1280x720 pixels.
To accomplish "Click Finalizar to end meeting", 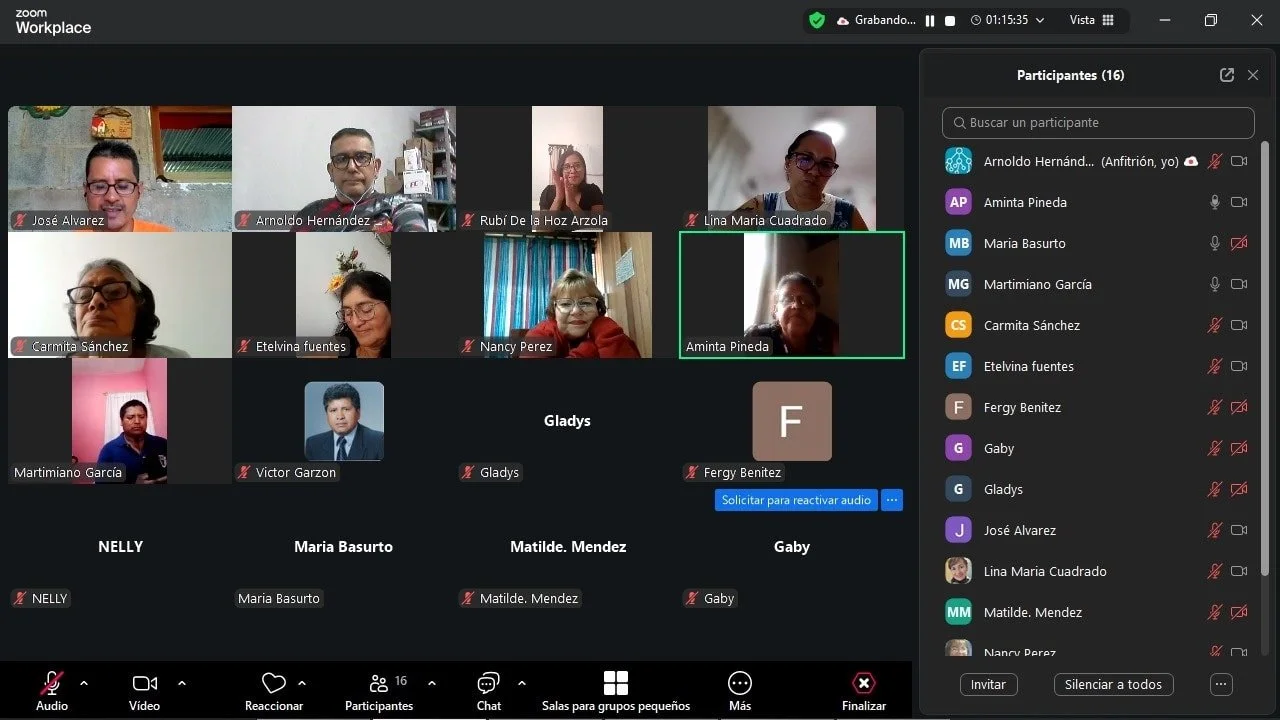I will (x=864, y=691).
